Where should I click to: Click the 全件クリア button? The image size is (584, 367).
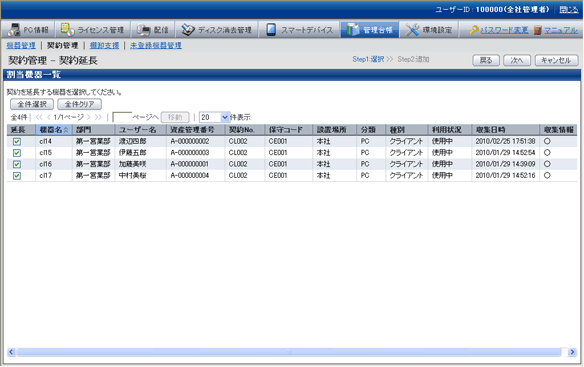[x=79, y=104]
